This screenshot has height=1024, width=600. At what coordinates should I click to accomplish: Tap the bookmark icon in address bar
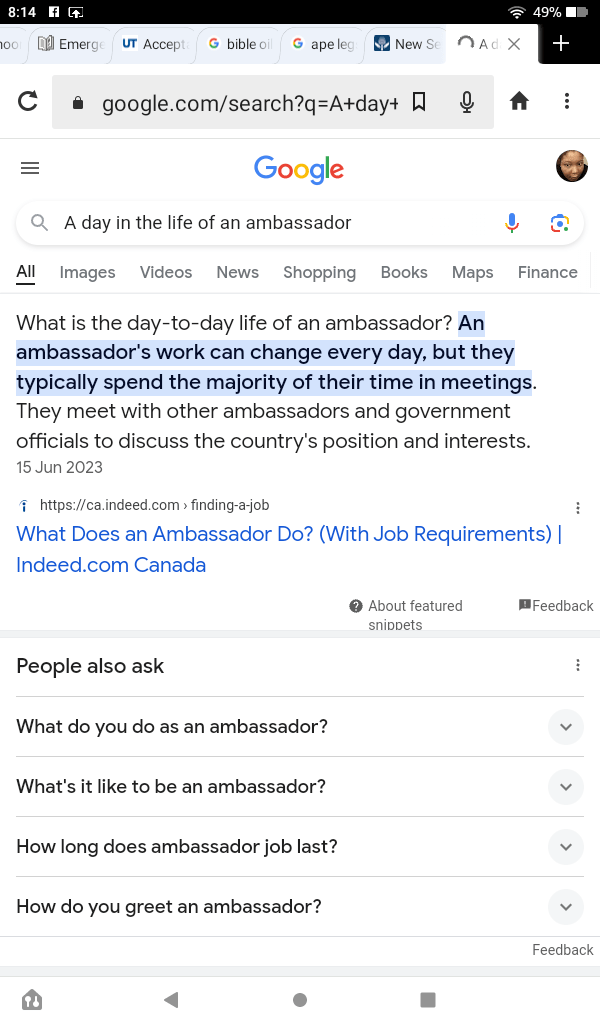point(420,102)
